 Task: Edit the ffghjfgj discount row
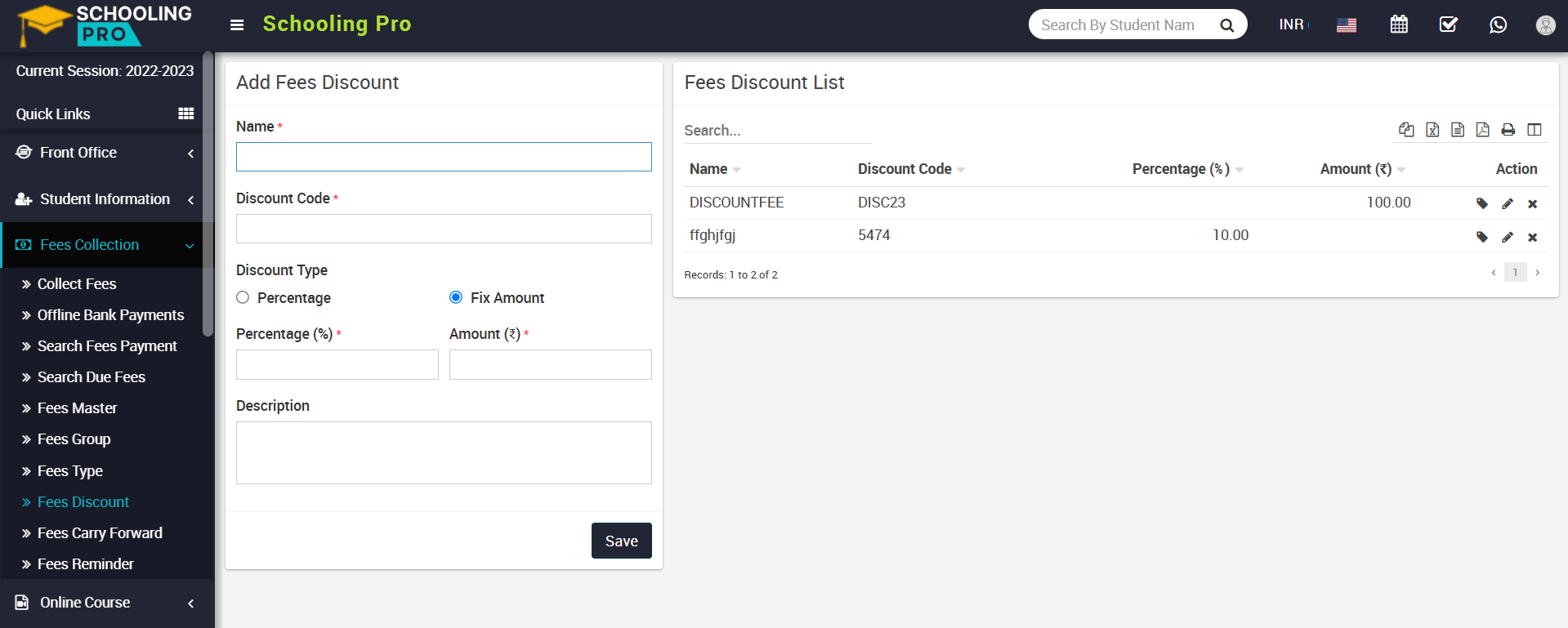1508,237
